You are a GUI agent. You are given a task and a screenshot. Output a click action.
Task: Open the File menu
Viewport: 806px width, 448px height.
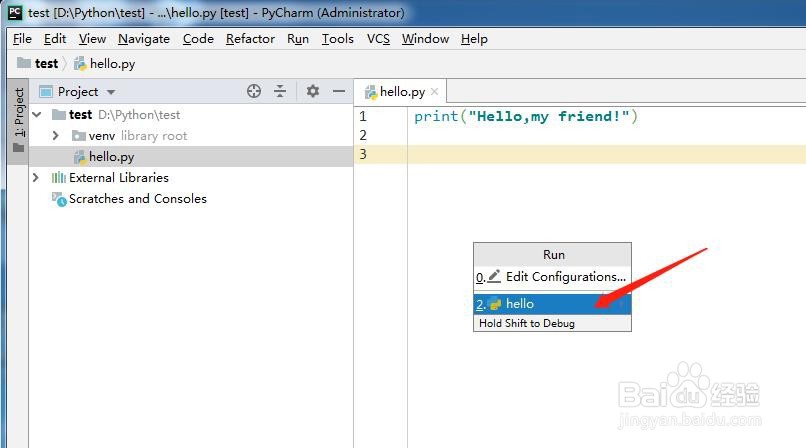coord(22,39)
